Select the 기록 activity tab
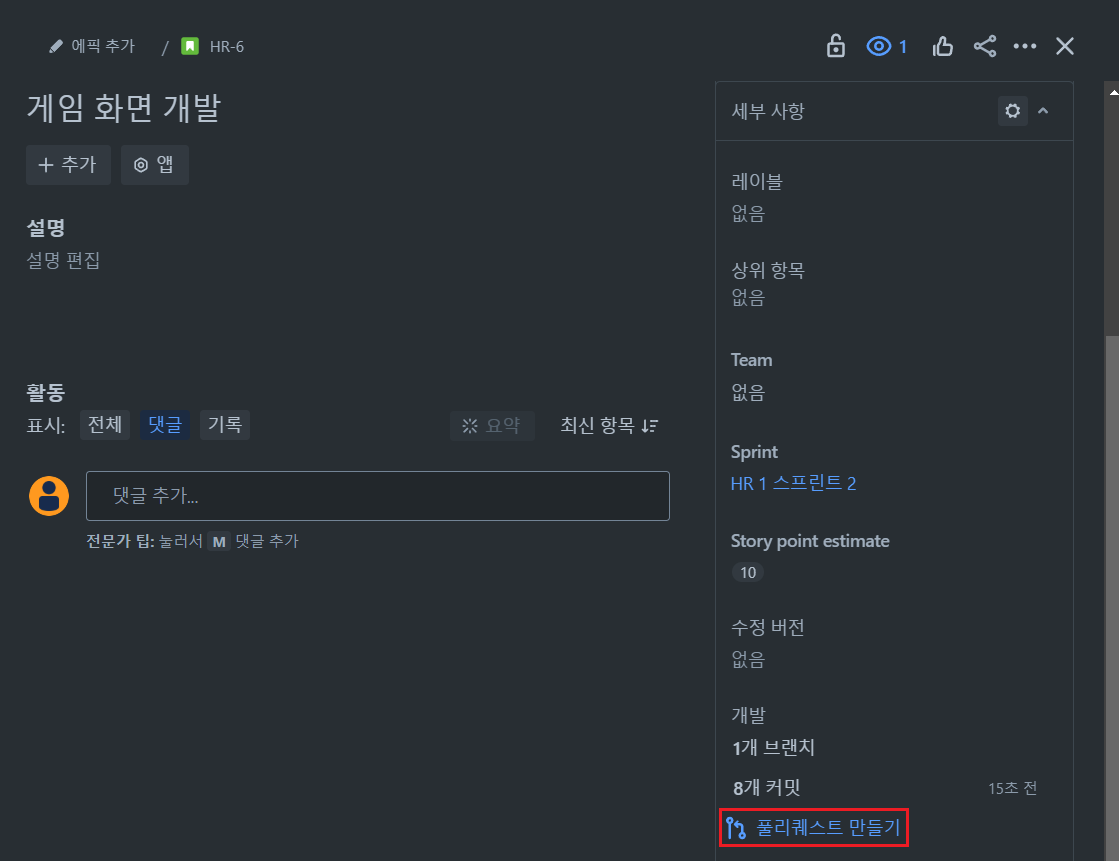 pyautogui.click(x=225, y=425)
